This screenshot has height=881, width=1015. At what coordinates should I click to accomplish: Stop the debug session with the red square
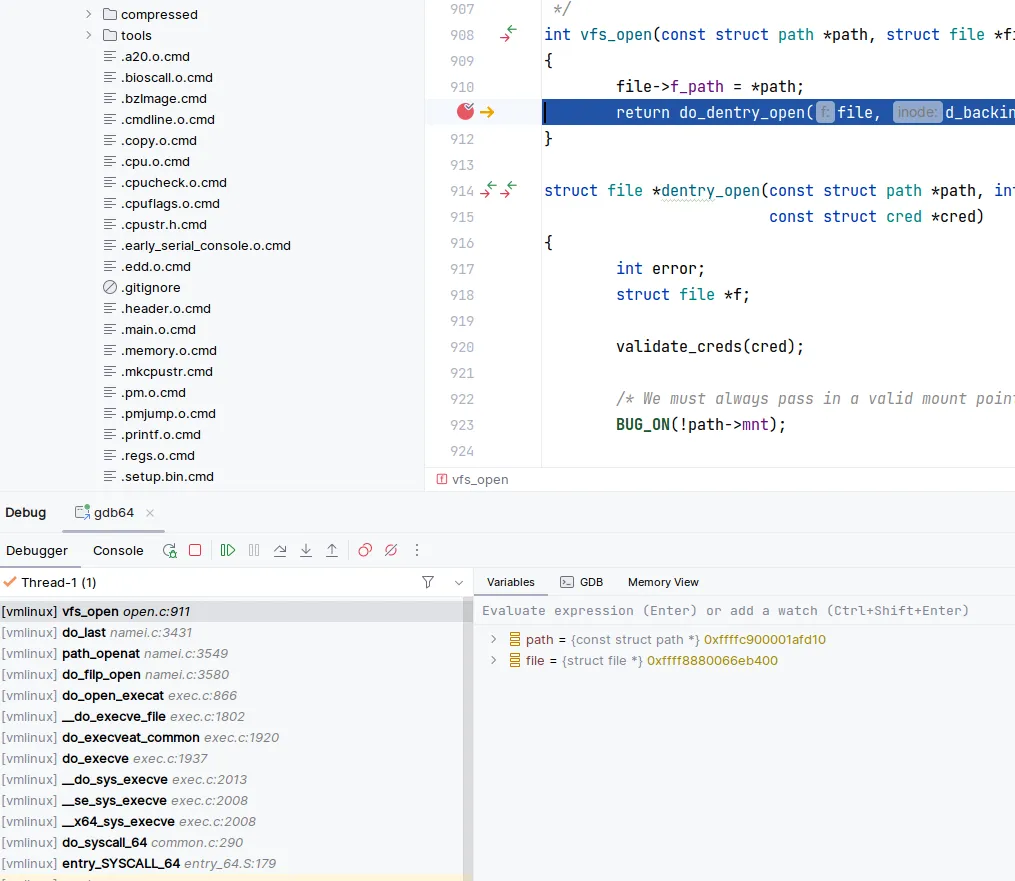pyautogui.click(x=195, y=550)
